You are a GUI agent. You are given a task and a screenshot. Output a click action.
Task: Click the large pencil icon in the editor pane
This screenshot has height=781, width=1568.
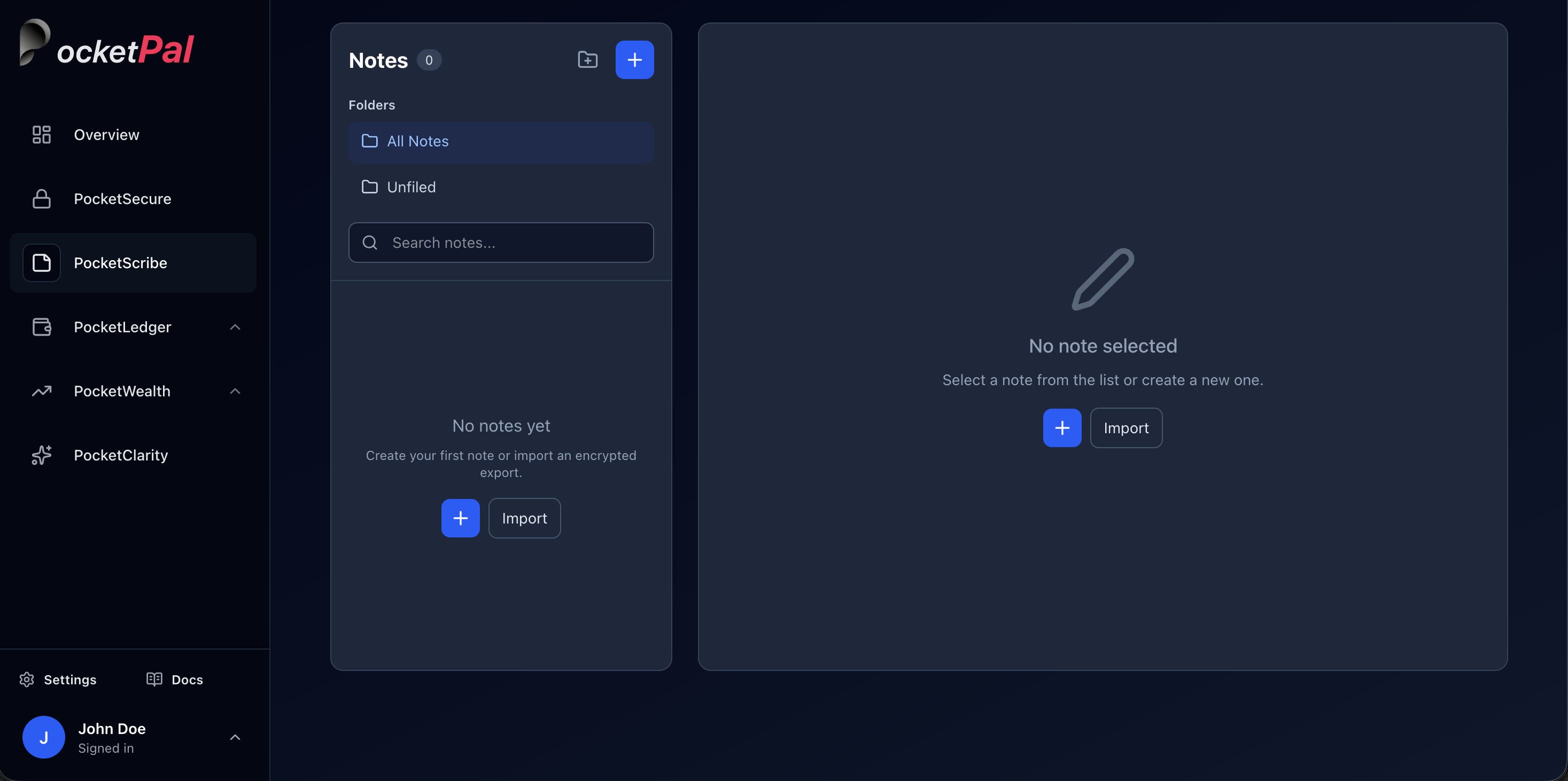pyautogui.click(x=1103, y=279)
